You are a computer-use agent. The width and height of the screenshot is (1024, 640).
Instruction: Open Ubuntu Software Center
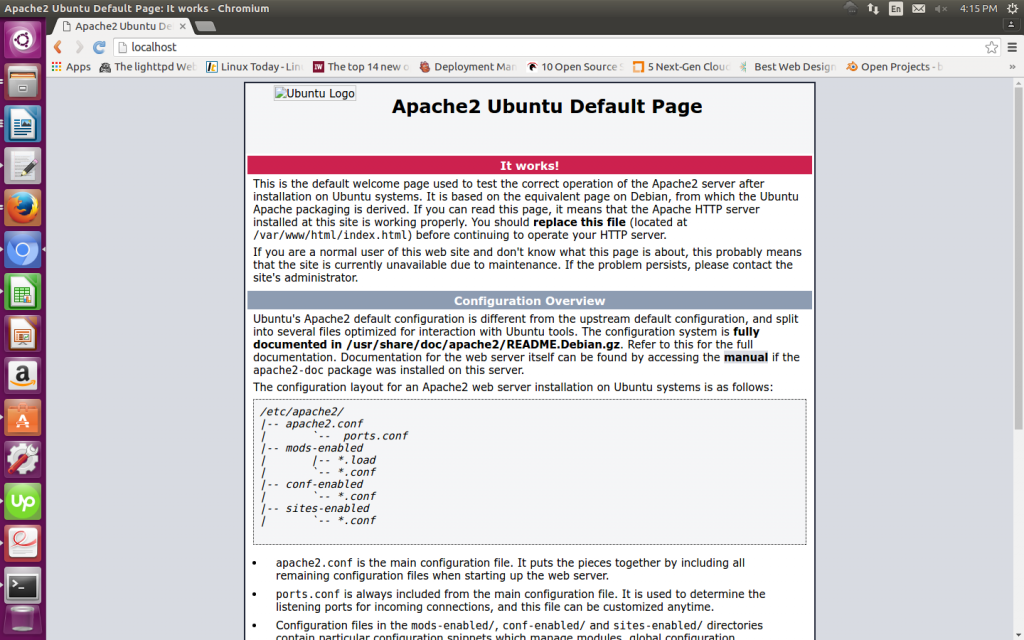[x=23, y=418]
